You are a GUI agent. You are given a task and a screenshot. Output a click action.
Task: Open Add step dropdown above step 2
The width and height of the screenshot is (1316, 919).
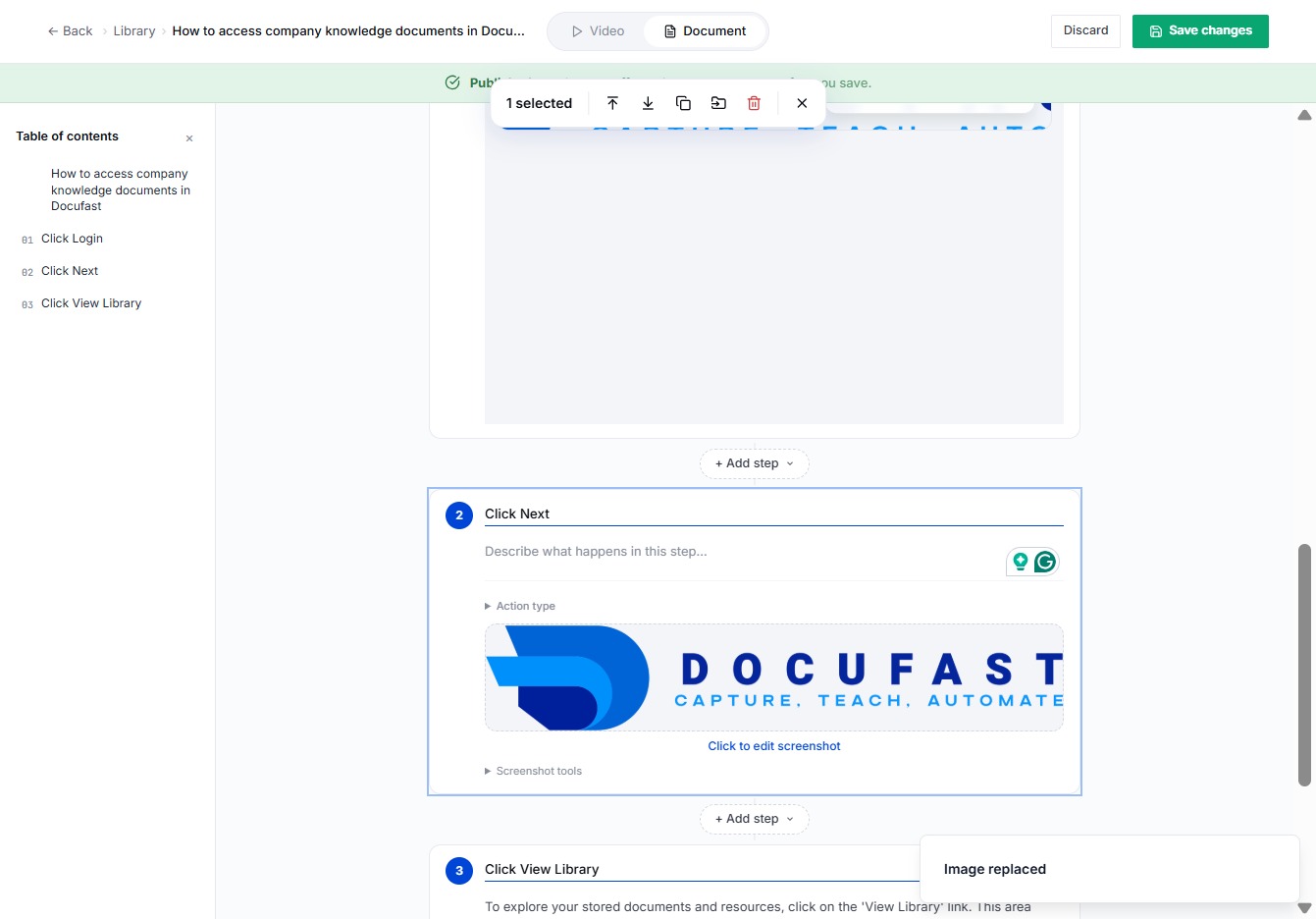point(755,463)
